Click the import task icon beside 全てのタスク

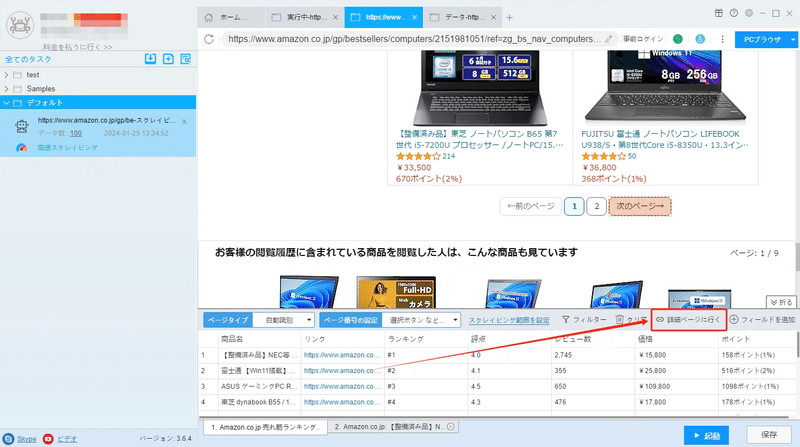[151, 59]
